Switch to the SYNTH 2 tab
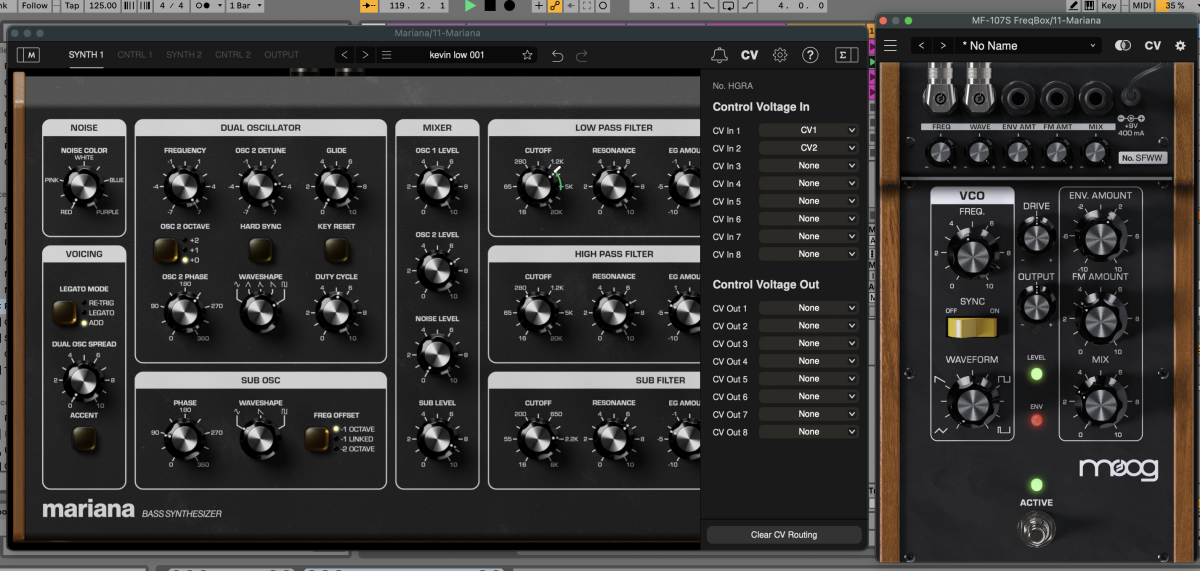Viewport: 1200px width, 571px height. (x=184, y=55)
